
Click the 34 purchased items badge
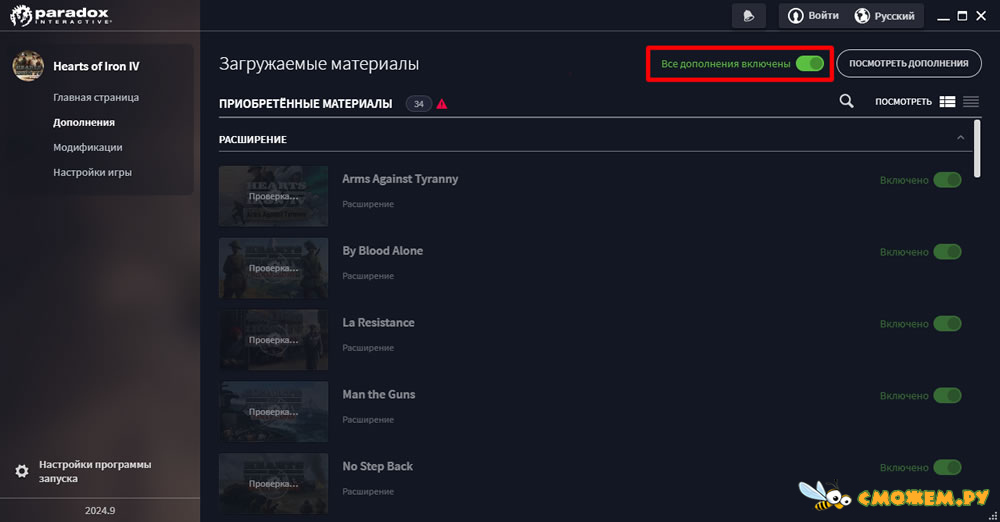pos(418,103)
